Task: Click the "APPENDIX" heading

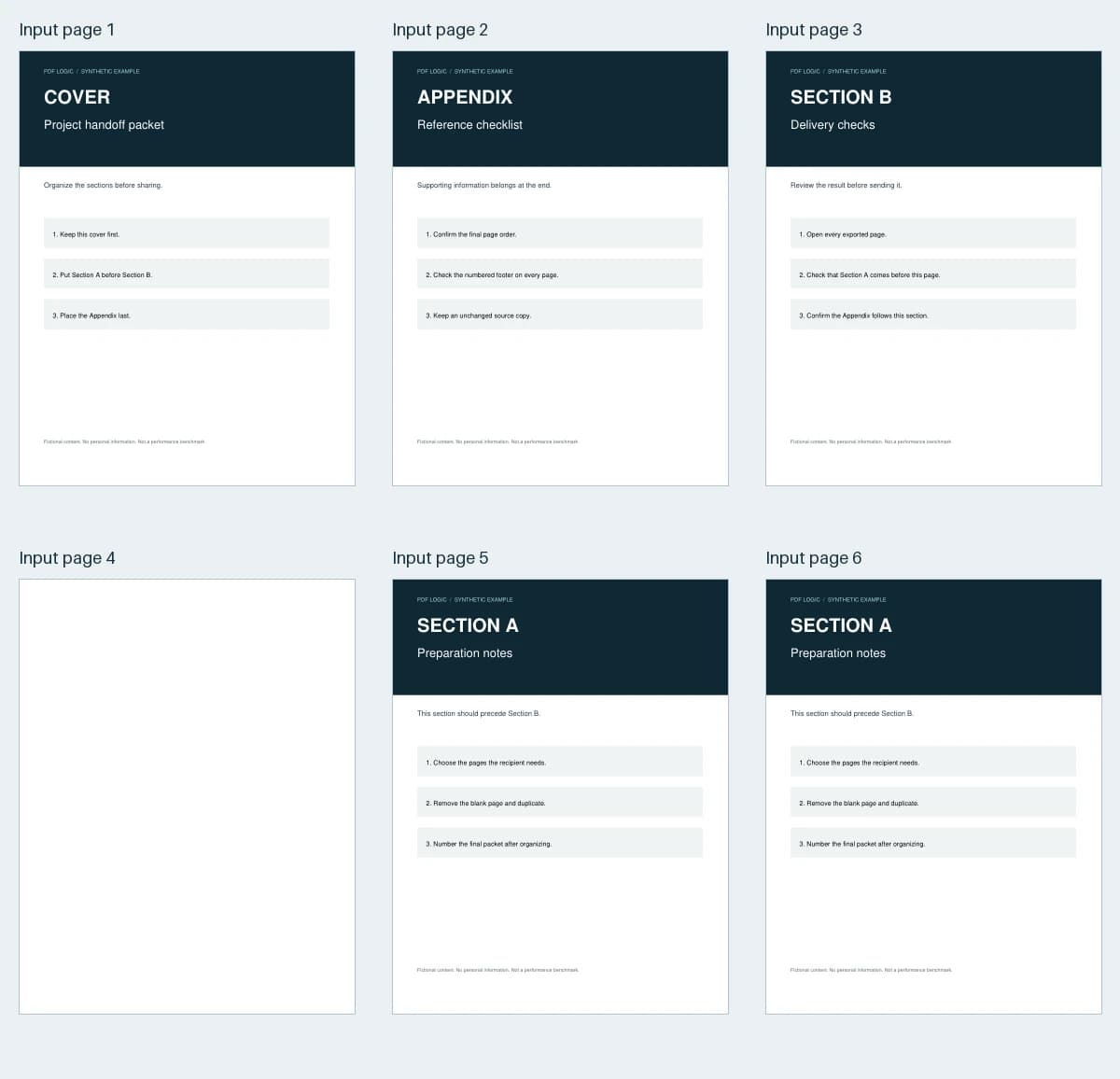Action: 465,97
